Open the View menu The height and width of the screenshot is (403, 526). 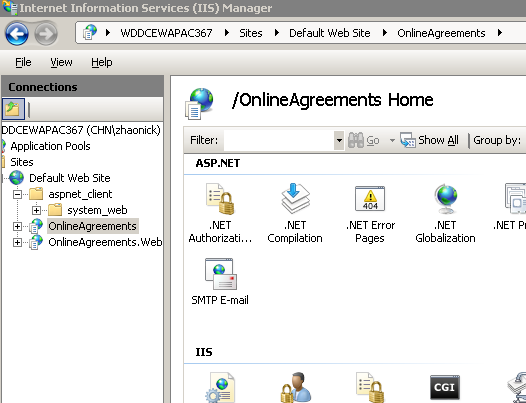point(61,62)
